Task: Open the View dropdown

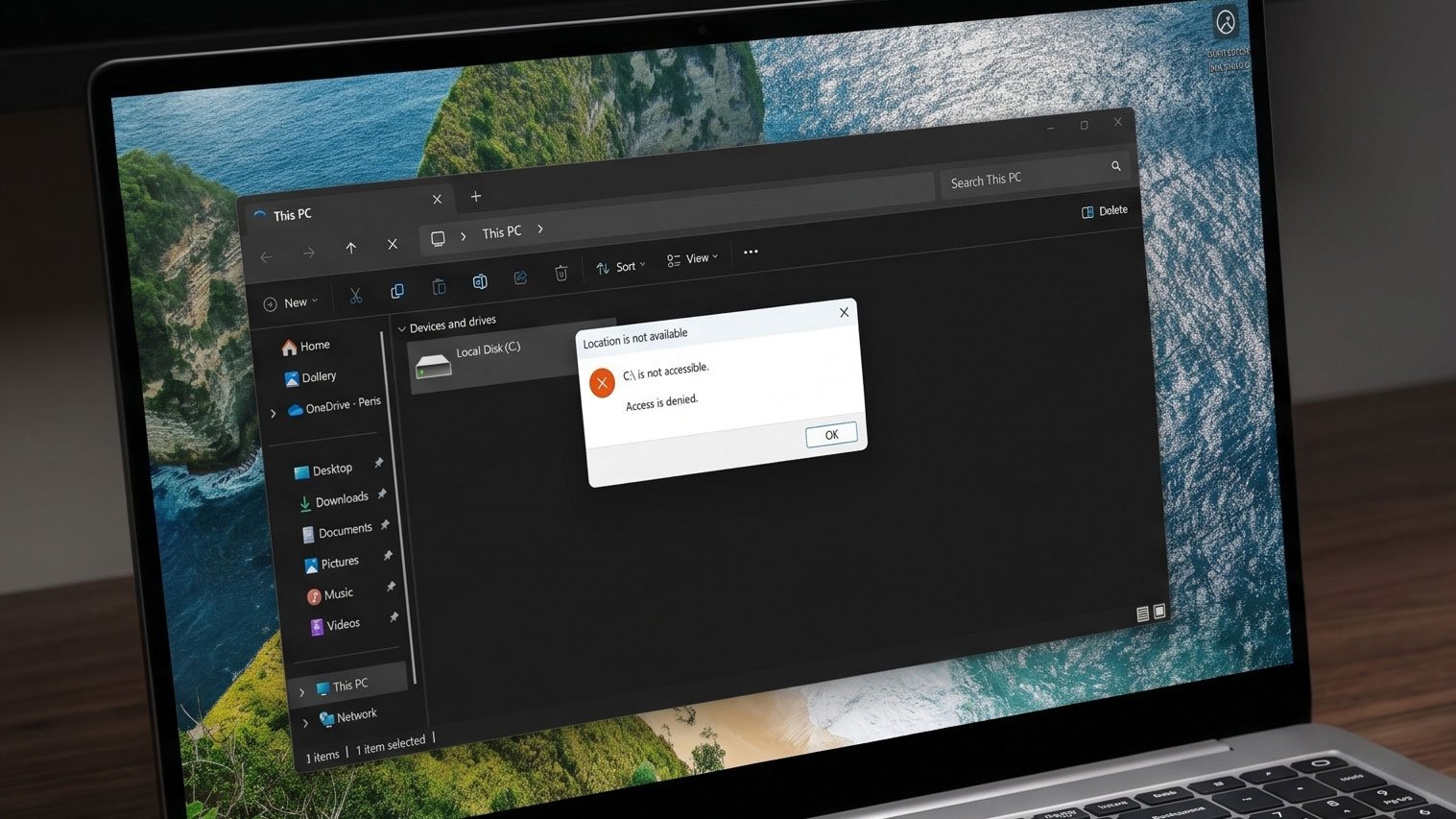Action: [692, 259]
